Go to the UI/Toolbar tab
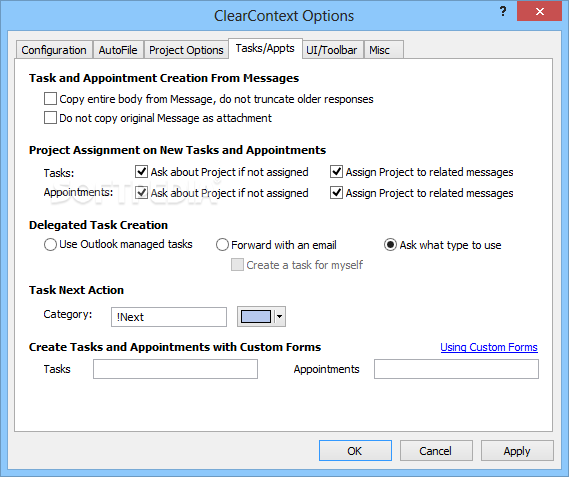 [x=332, y=50]
